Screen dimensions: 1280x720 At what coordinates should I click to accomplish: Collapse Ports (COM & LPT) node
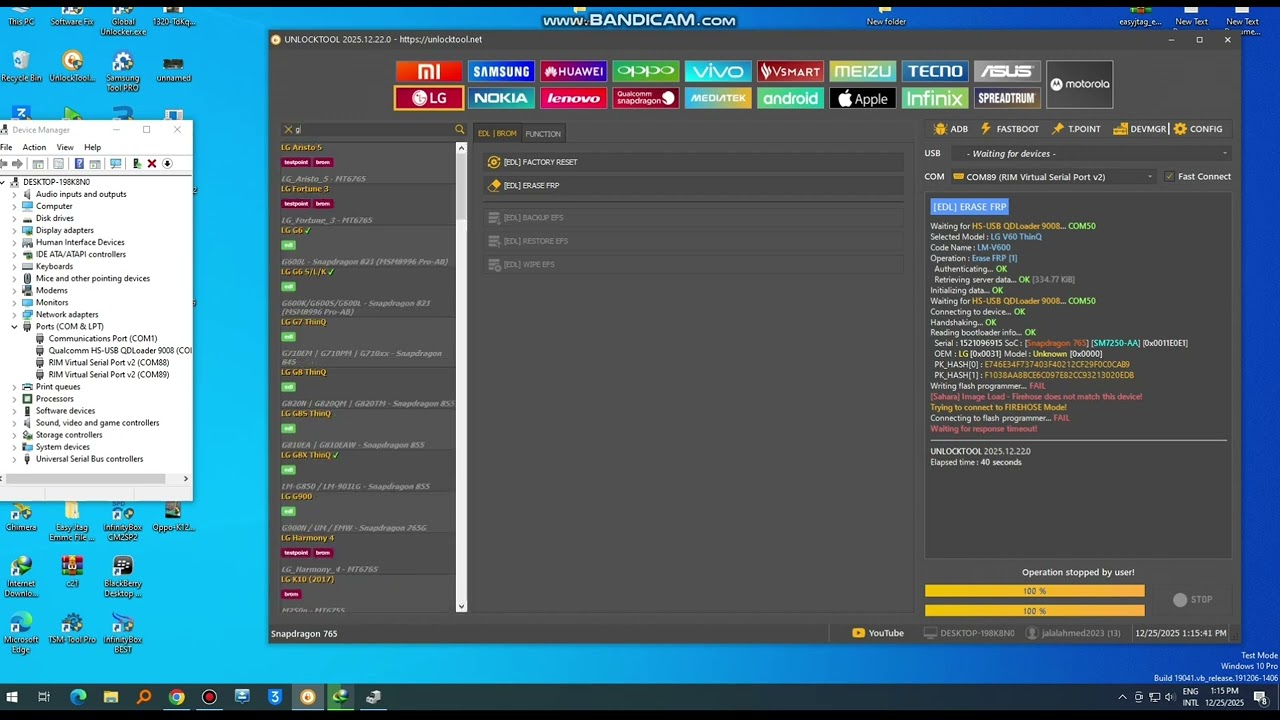point(15,327)
